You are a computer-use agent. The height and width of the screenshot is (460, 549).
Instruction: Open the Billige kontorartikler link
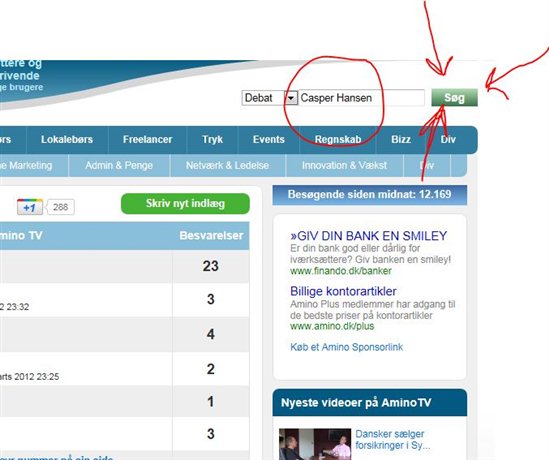(x=343, y=291)
